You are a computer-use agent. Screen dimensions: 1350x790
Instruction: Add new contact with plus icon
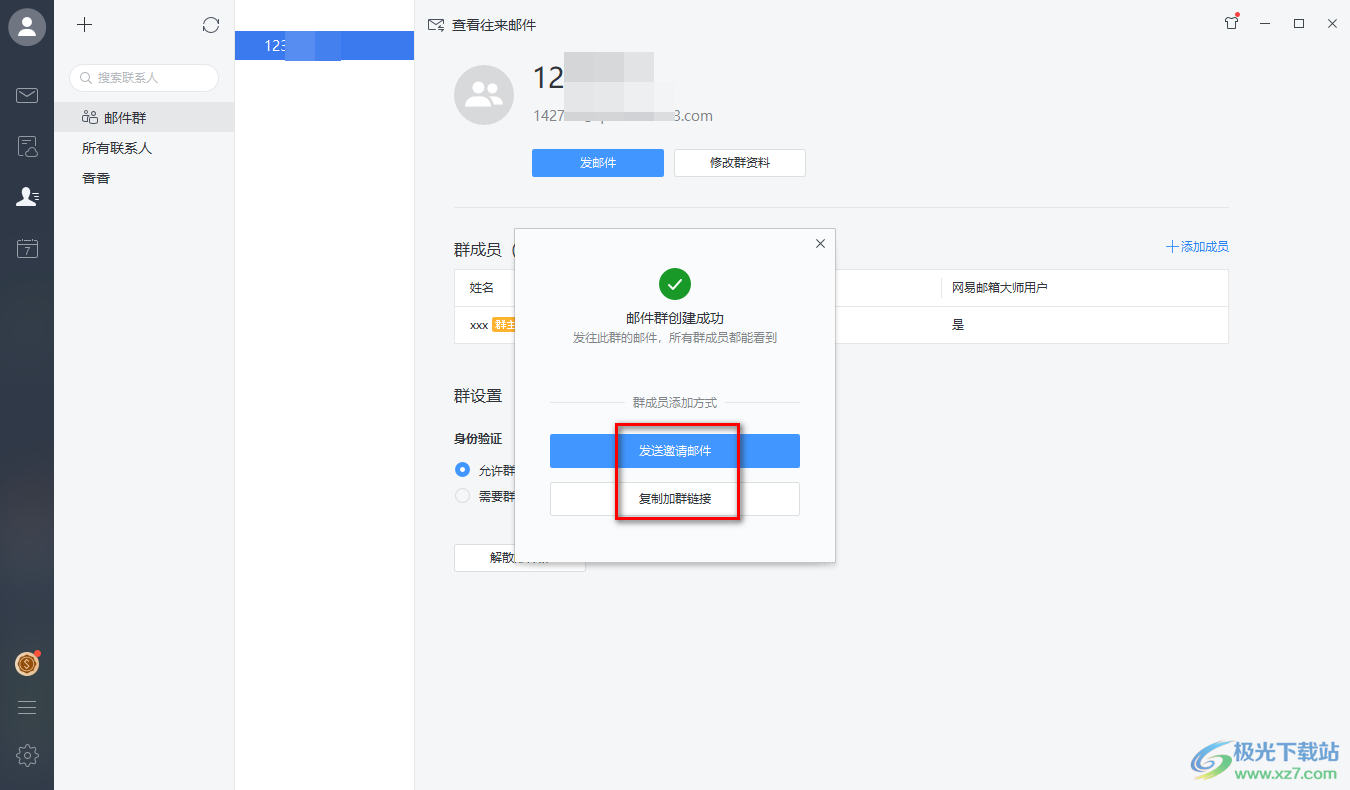[x=85, y=25]
